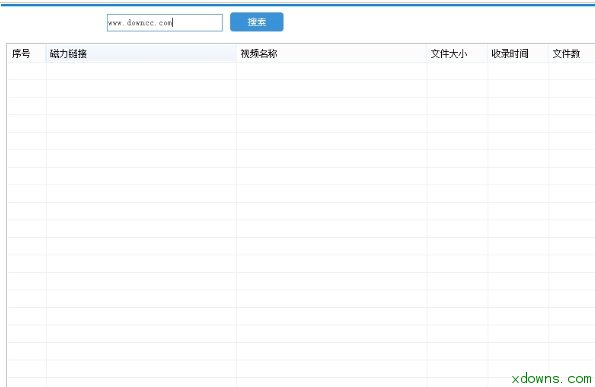Click the blue 搜索 search button
This screenshot has height=387, width=595.
(257, 22)
